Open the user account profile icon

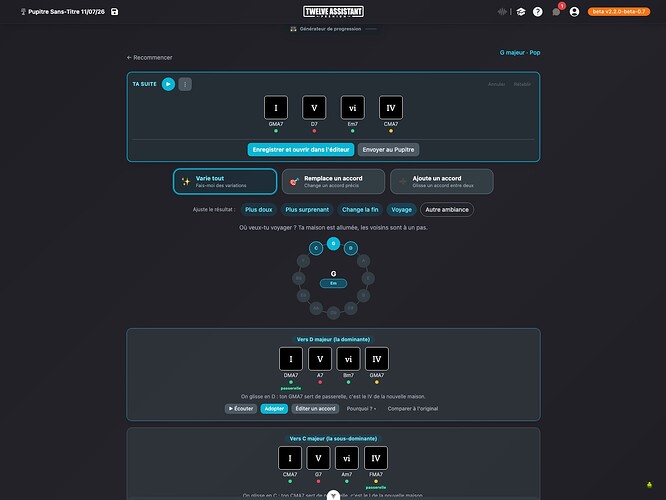click(x=574, y=12)
